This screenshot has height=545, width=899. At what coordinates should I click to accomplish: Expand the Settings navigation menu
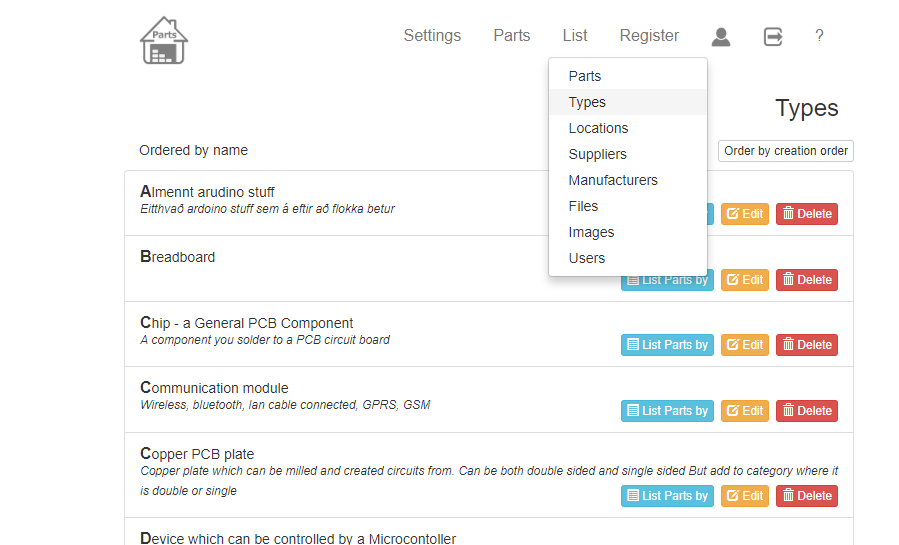coord(432,36)
